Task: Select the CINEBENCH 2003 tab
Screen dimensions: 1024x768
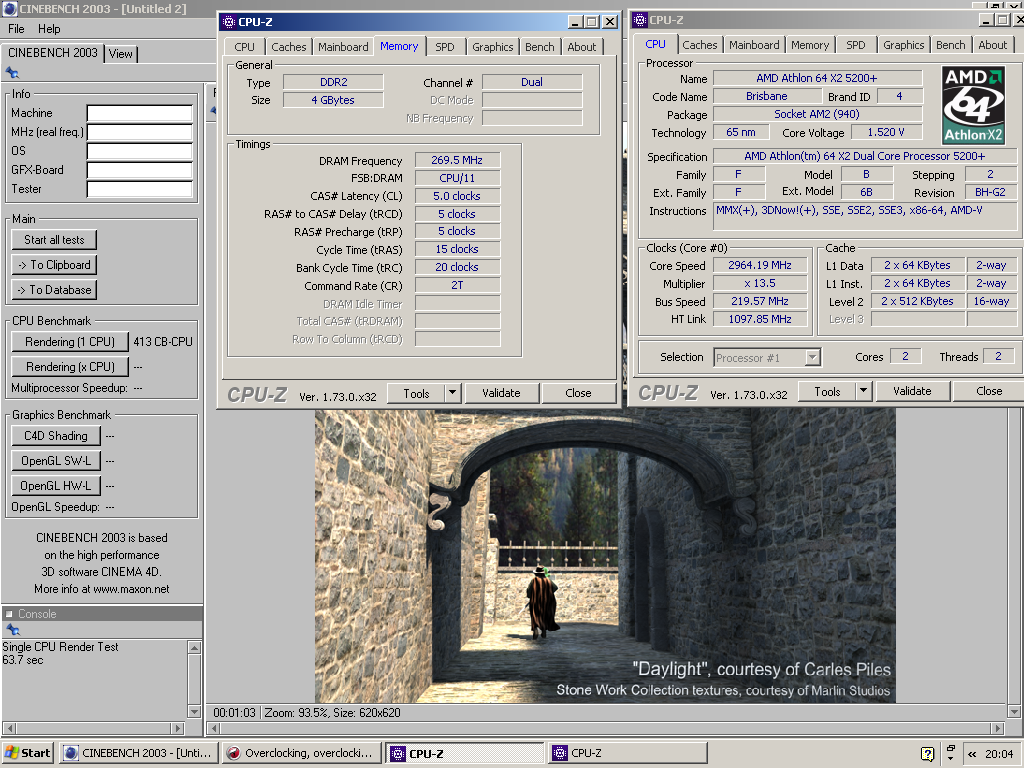Action: coord(53,53)
